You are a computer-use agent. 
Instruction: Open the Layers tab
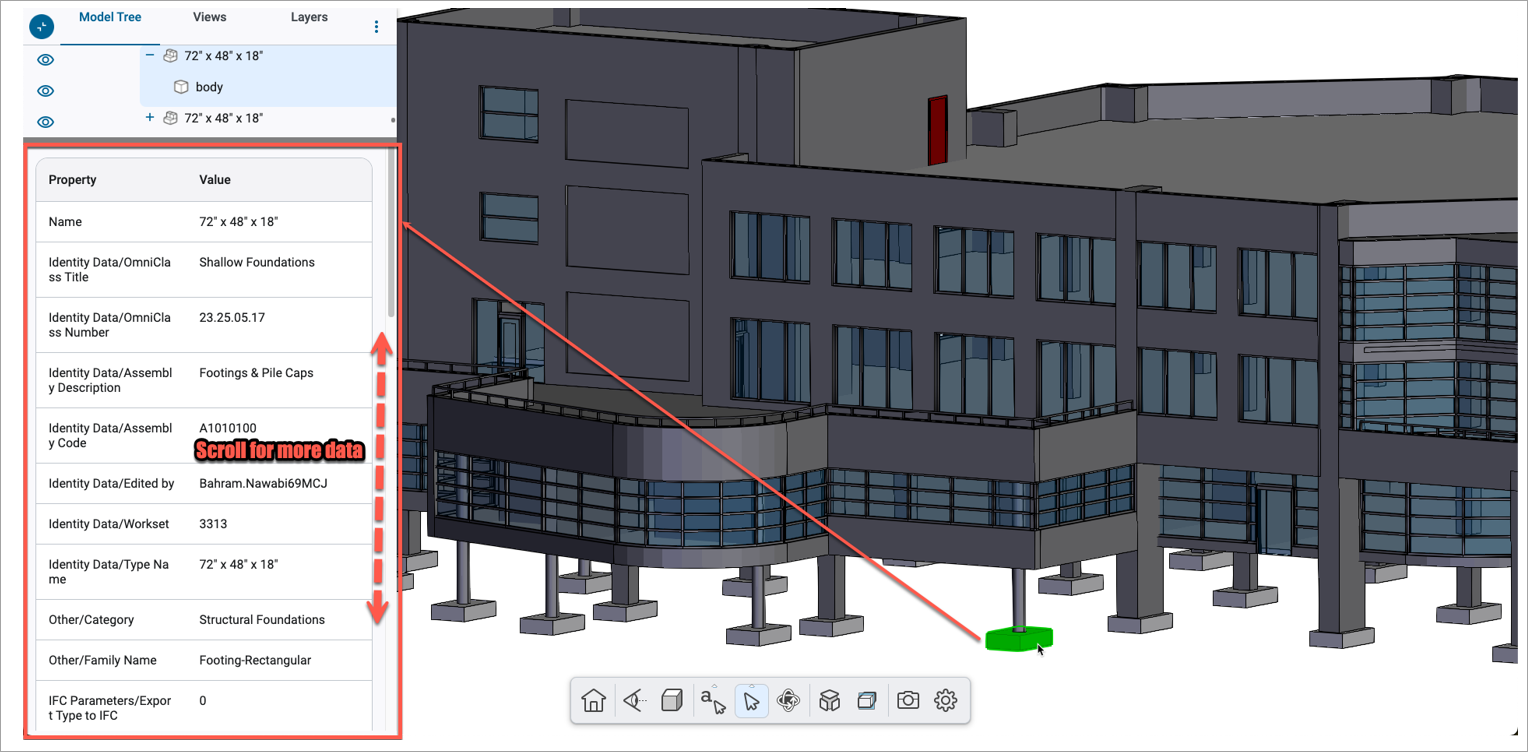[309, 17]
